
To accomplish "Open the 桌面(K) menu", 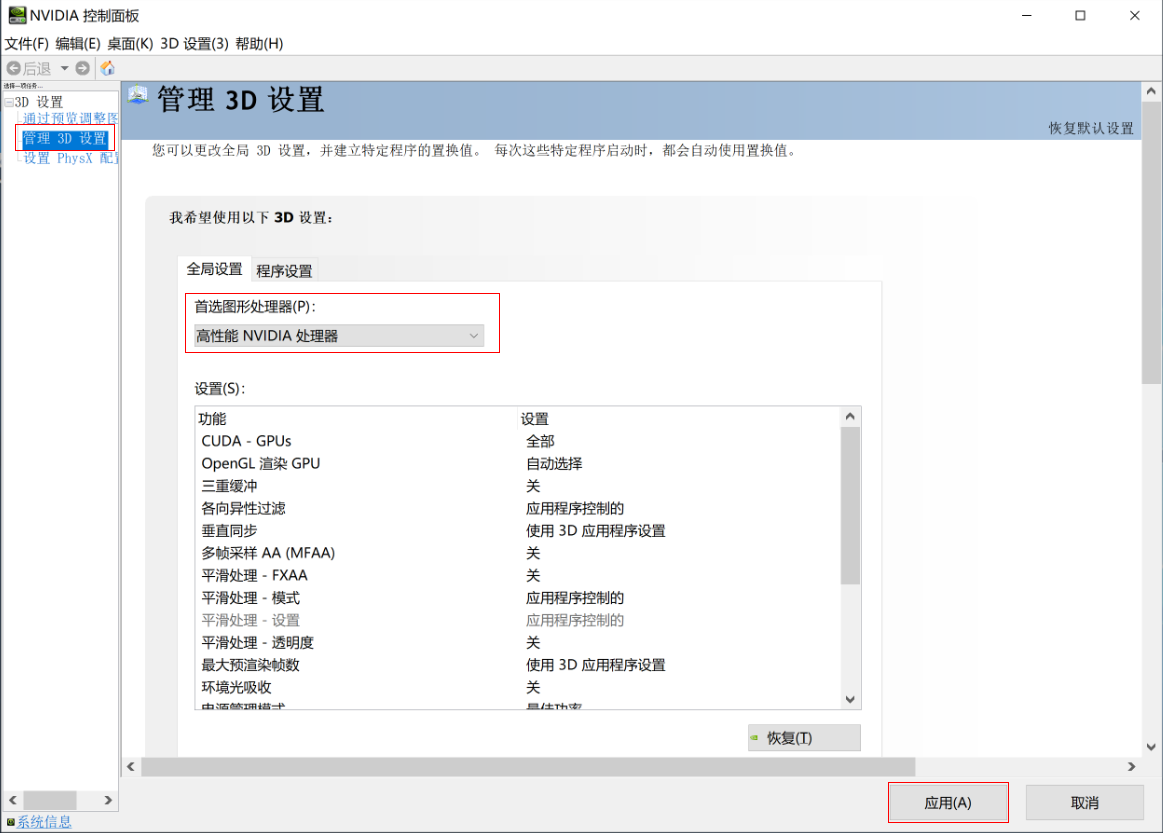I will [x=130, y=44].
